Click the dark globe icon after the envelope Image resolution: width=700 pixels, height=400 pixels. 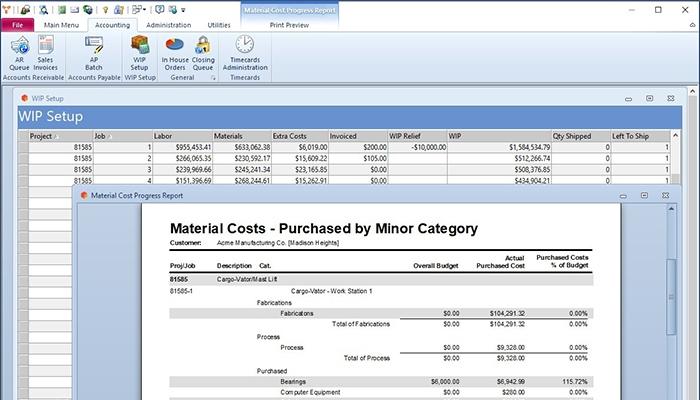tap(88, 9)
